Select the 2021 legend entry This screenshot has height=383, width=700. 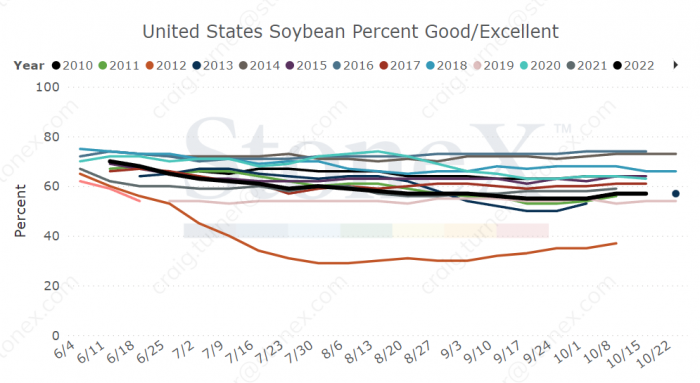click(x=587, y=66)
